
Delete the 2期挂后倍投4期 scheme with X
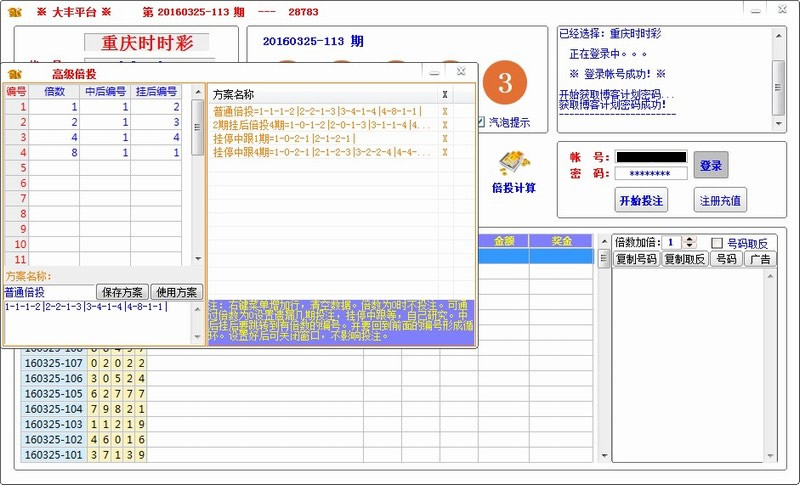point(445,125)
